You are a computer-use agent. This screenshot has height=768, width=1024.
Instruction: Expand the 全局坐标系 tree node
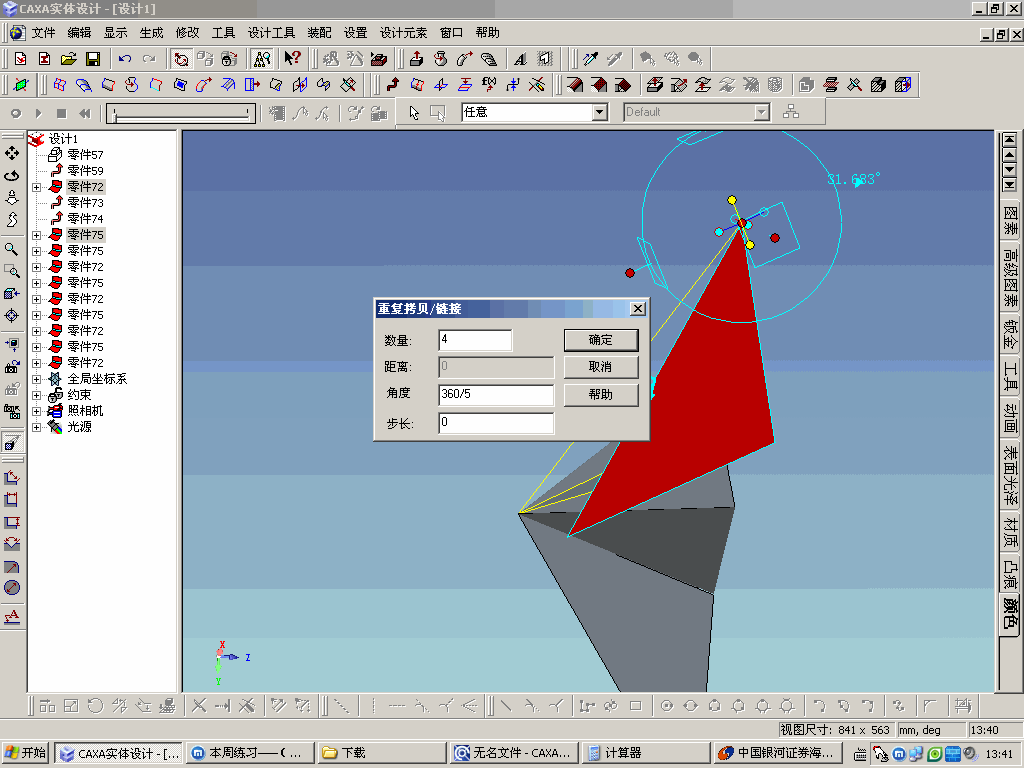click(37, 379)
